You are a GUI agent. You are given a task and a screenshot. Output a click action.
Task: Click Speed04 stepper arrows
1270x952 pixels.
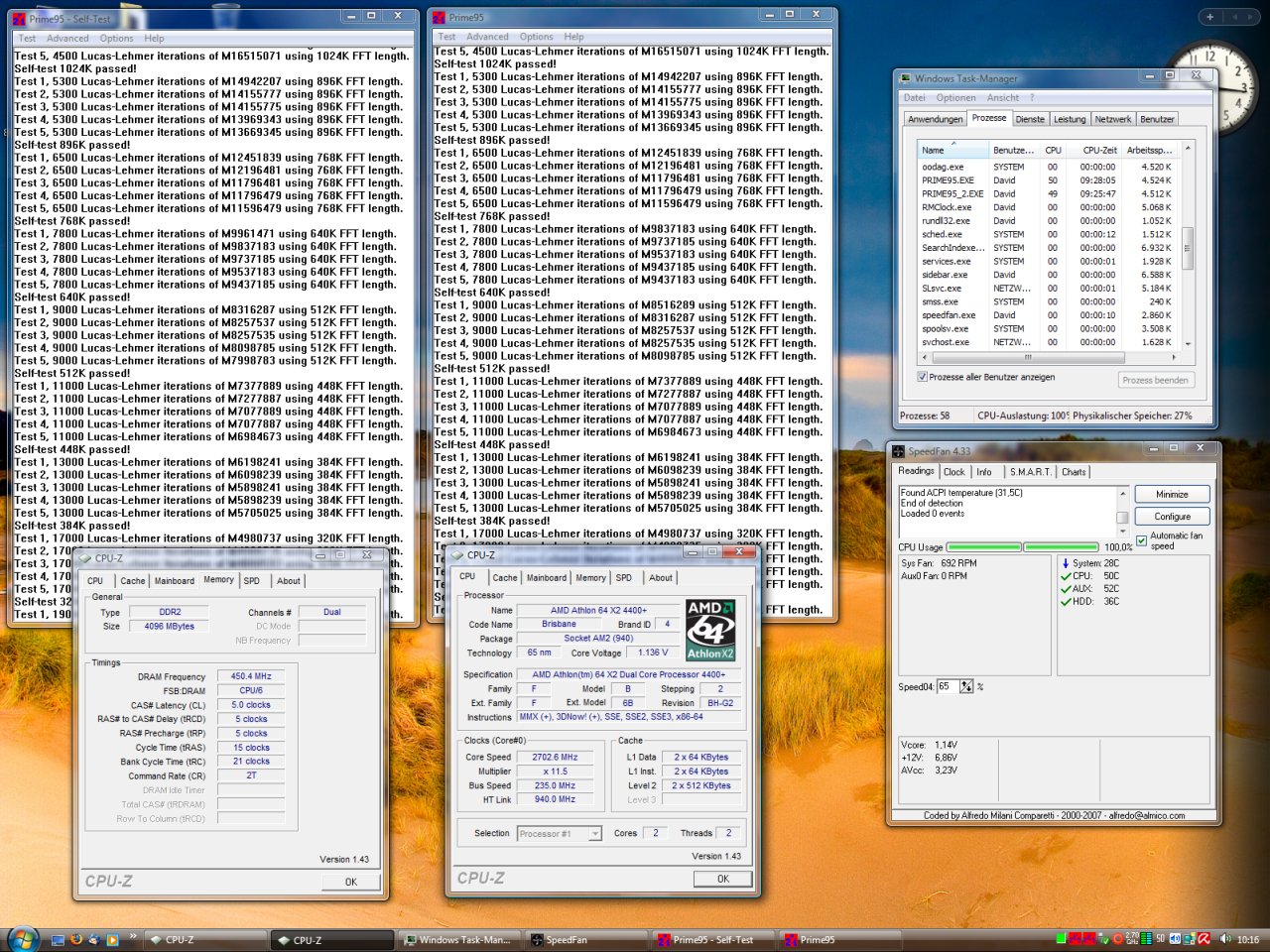tap(966, 686)
